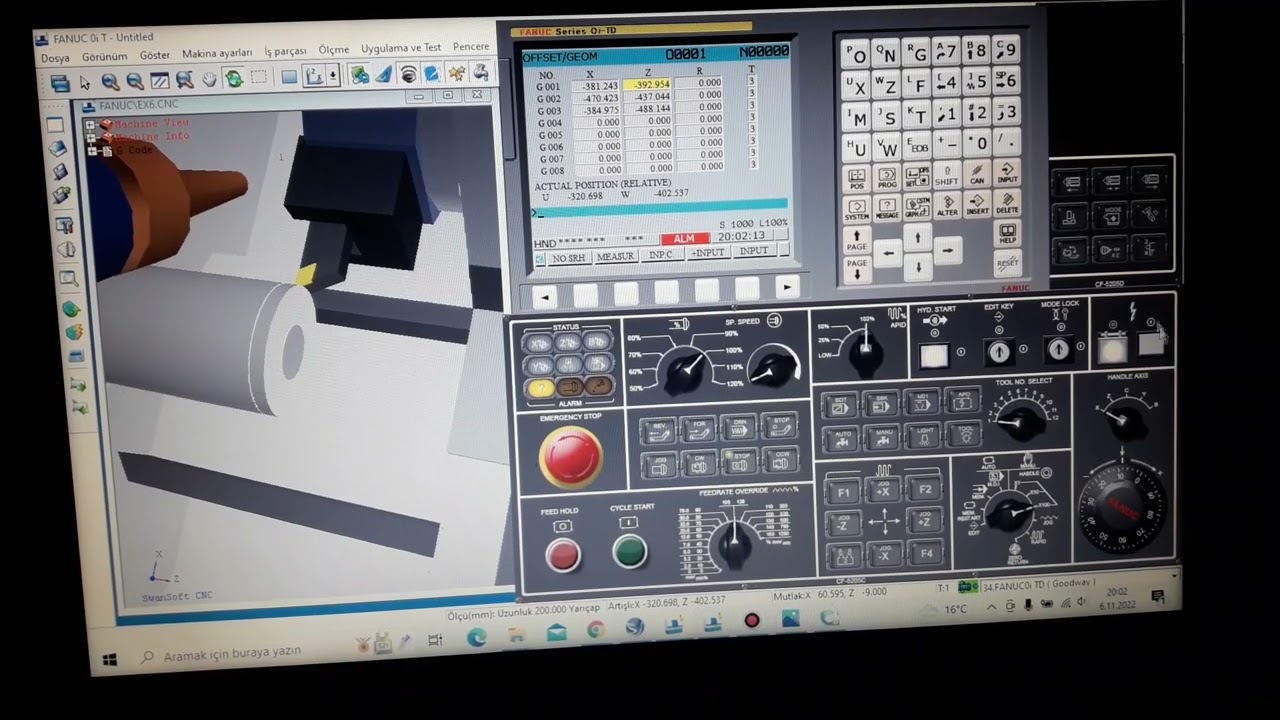
Task: Toggle the EDIT KEY switch
Action: [x=997, y=351]
